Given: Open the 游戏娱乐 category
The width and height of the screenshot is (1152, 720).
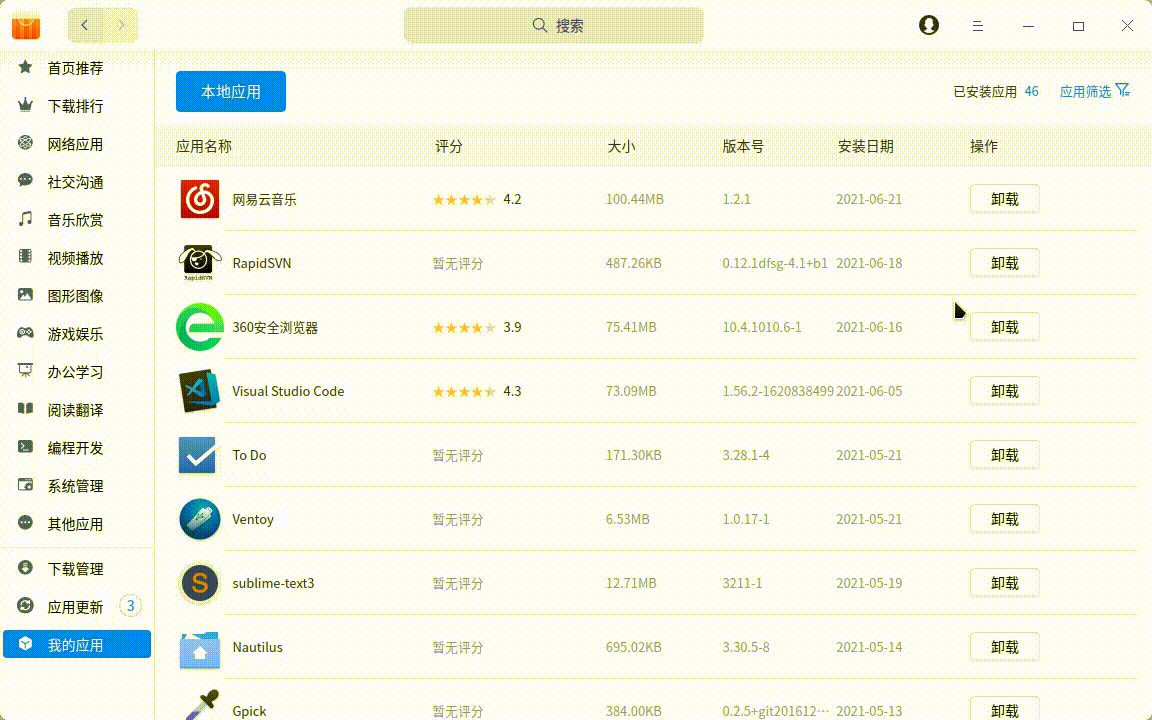Looking at the screenshot, I should coord(76,334).
